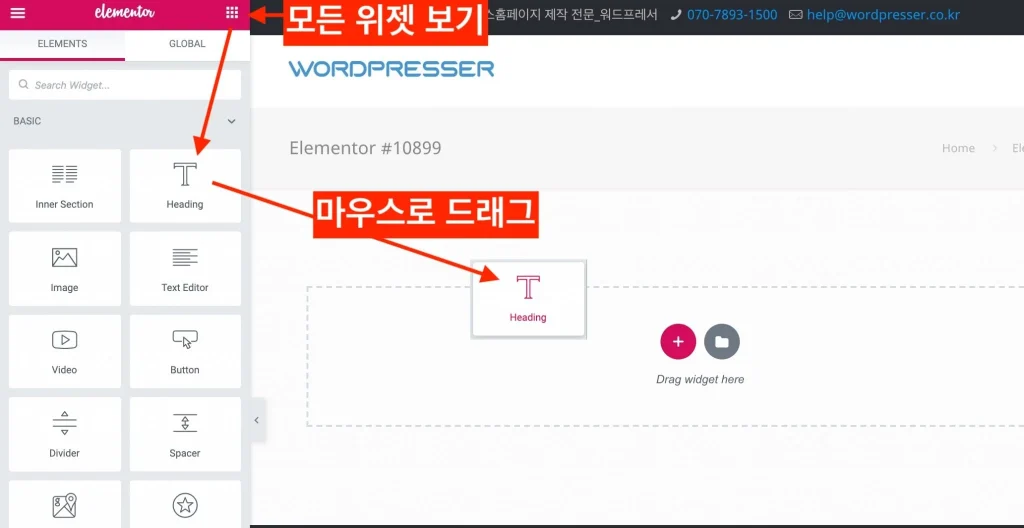Switch to the GLOBAL tab

click(x=187, y=44)
